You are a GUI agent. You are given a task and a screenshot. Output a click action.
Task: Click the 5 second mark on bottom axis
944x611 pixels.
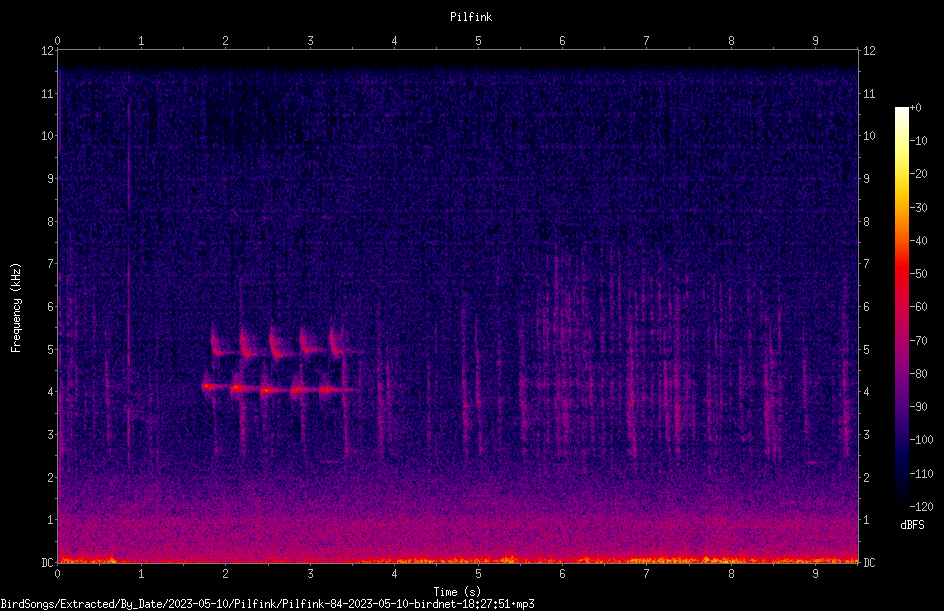pos(478,574)
